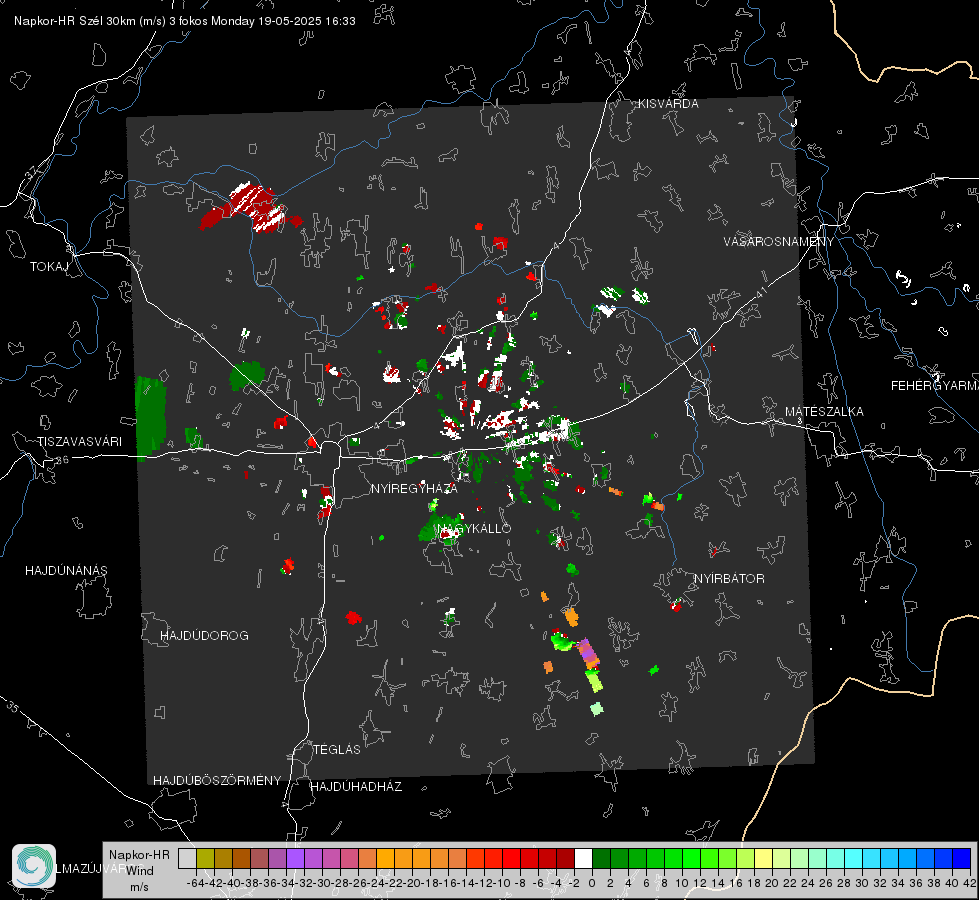Click the radar title with date 19-05-2025 16:33
This screenshot has height=900, width=979.
point(185,21)
